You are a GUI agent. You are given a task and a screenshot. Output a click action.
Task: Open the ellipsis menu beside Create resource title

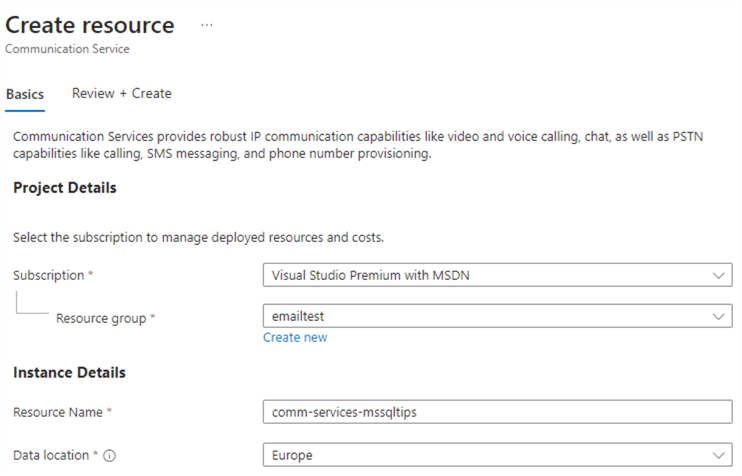(x=207, y=26)
